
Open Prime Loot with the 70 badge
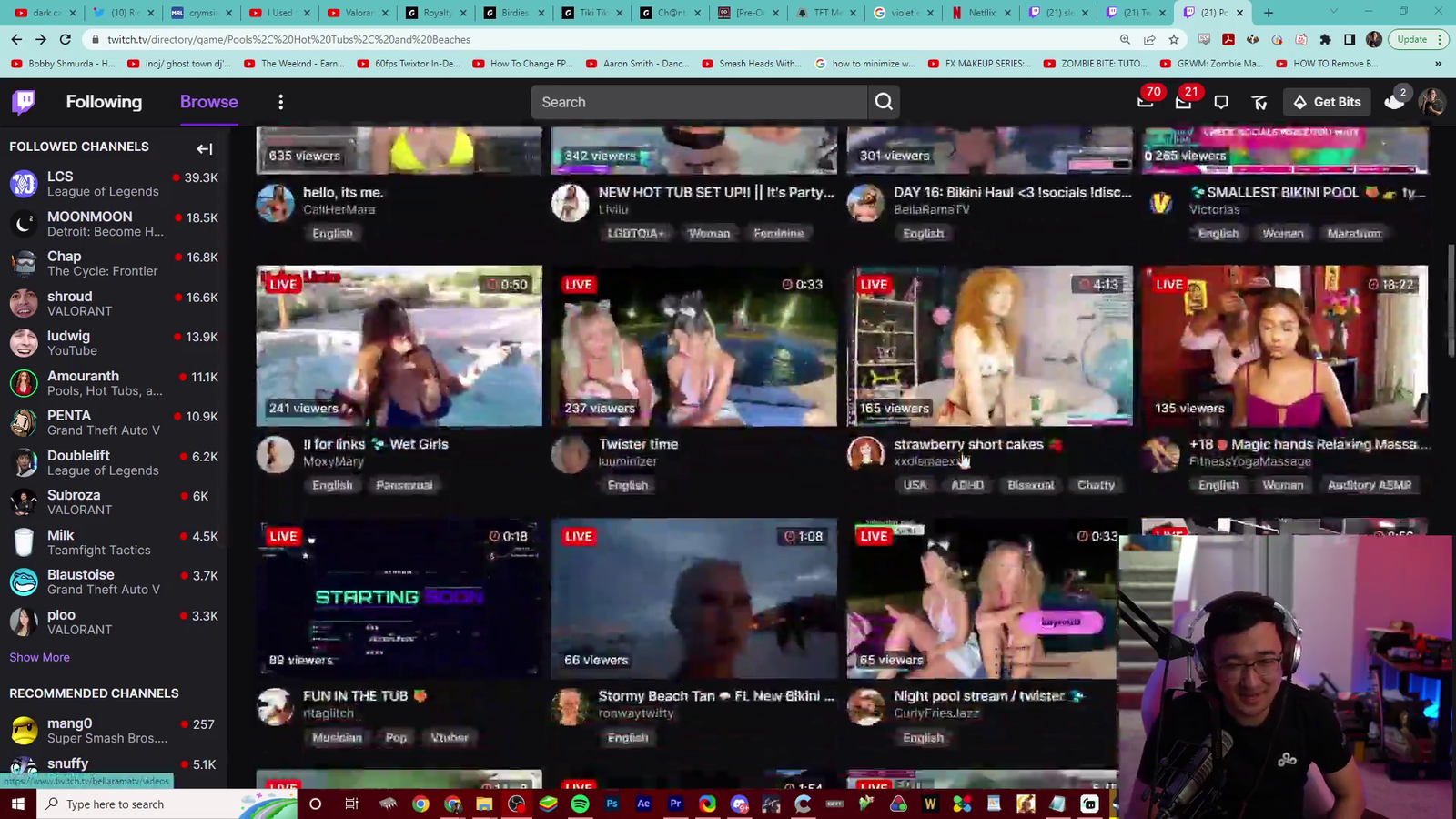pos(1146,102)
